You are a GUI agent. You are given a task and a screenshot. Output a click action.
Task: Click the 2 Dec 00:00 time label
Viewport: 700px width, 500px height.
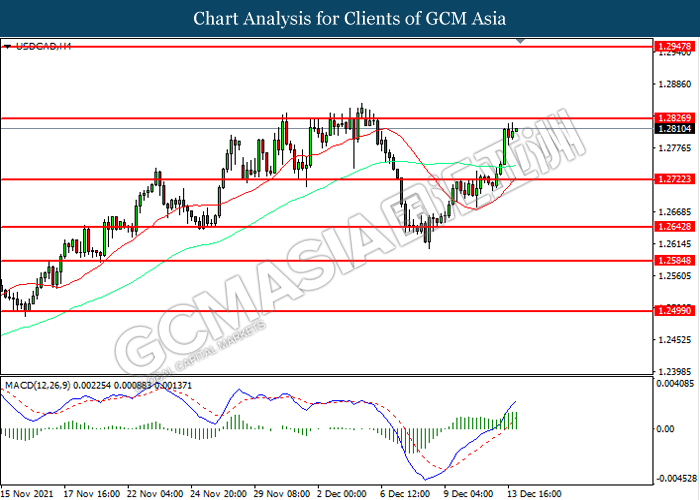click(342, 494)
